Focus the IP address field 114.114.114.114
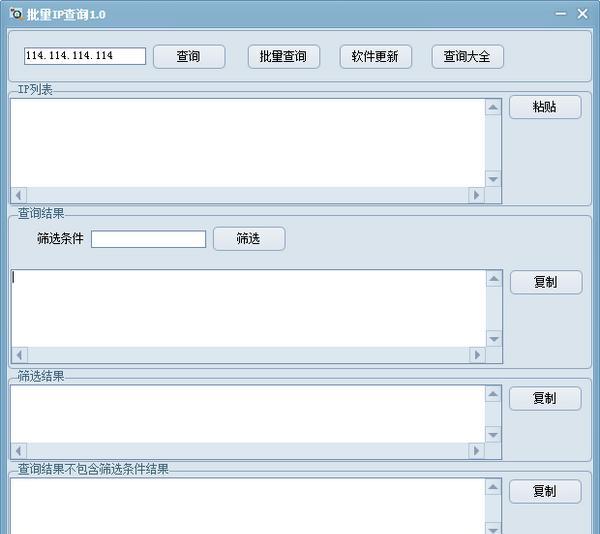The height and width of the screenshot is (534, 600). pos(85,56)
